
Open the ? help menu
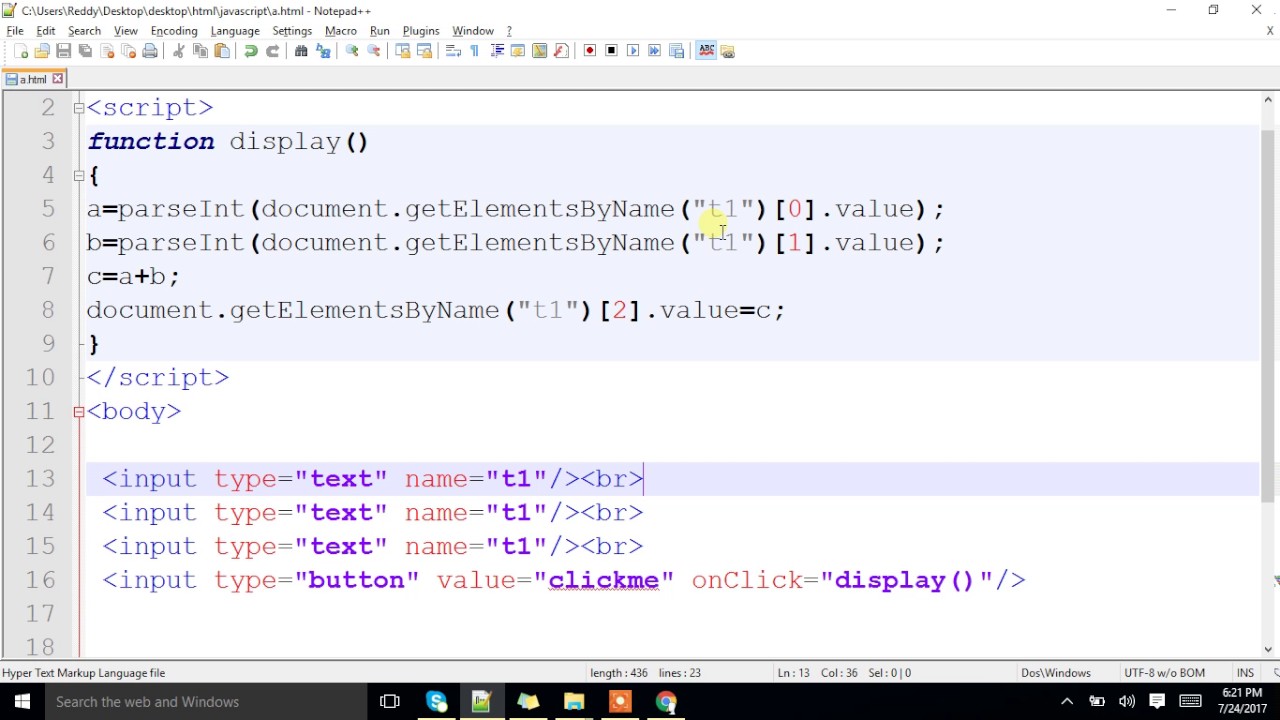[x=509, y=31]
